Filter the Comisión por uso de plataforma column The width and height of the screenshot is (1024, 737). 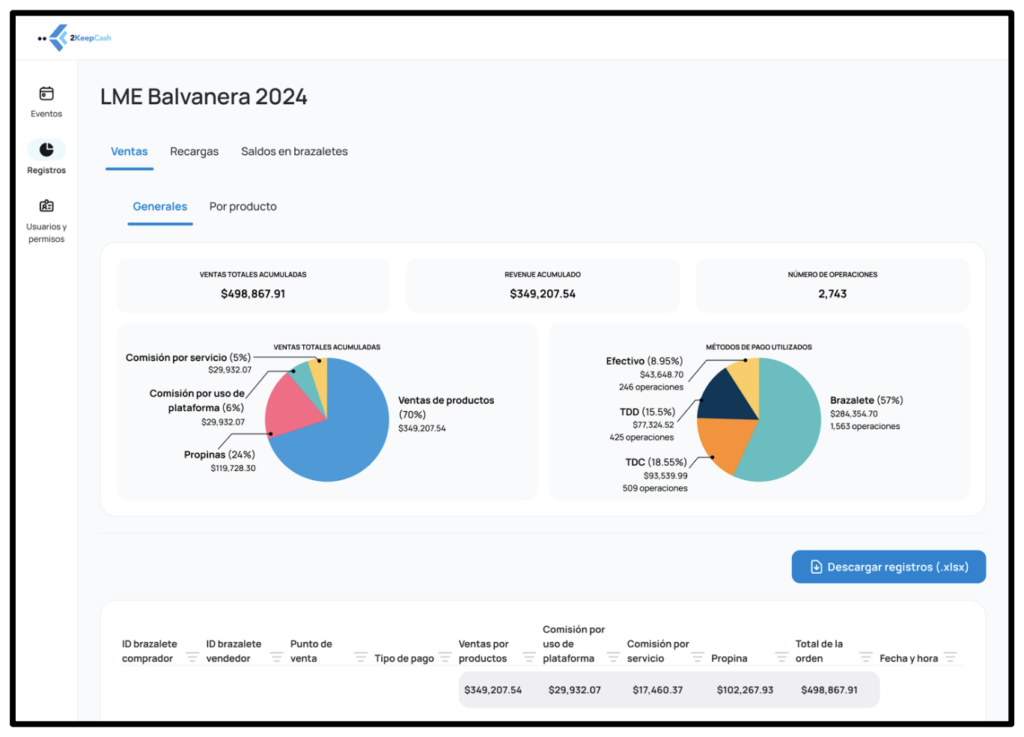(613, 657)
